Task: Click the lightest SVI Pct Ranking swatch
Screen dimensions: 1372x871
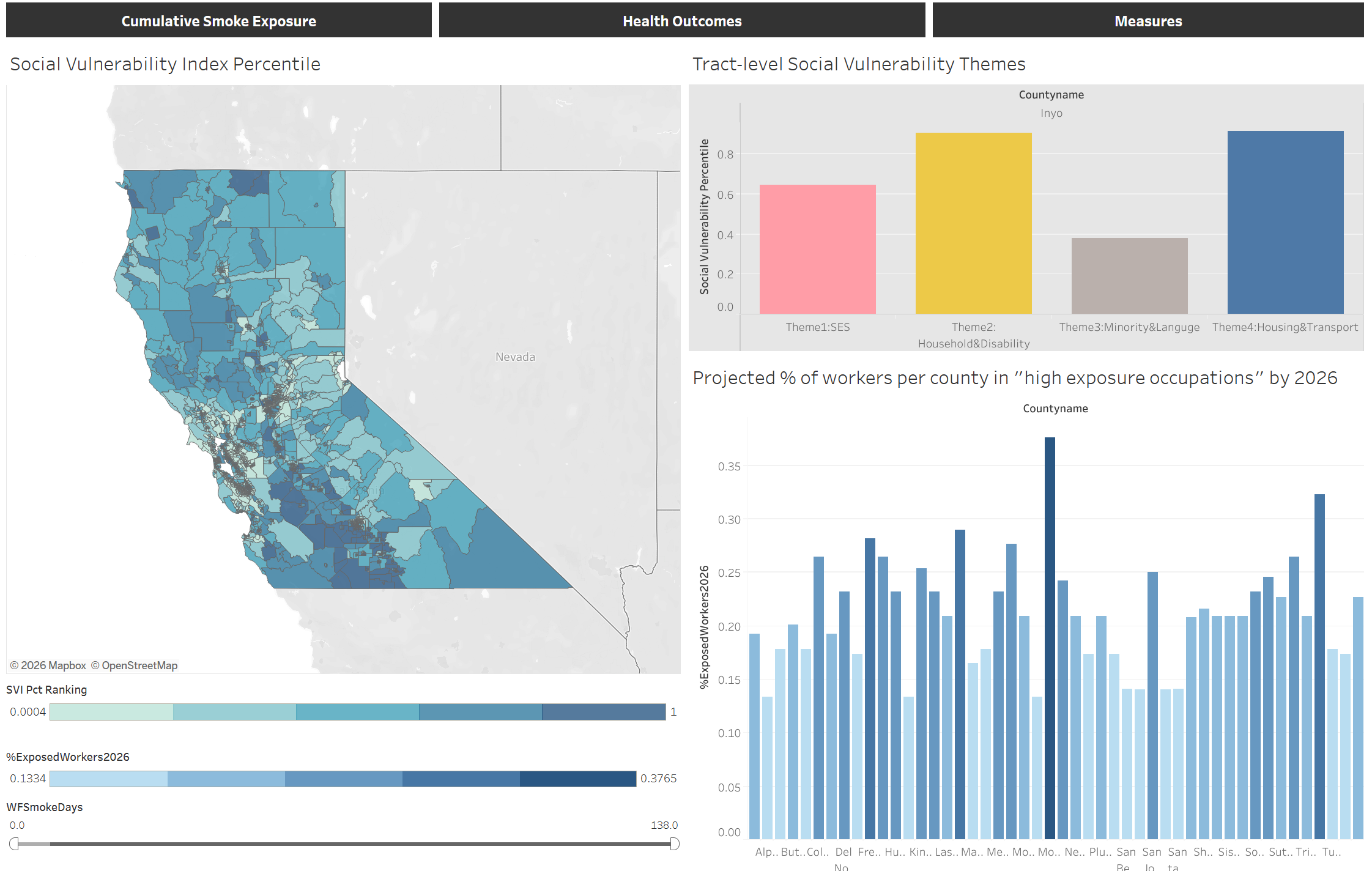Action: coord(111,711)
